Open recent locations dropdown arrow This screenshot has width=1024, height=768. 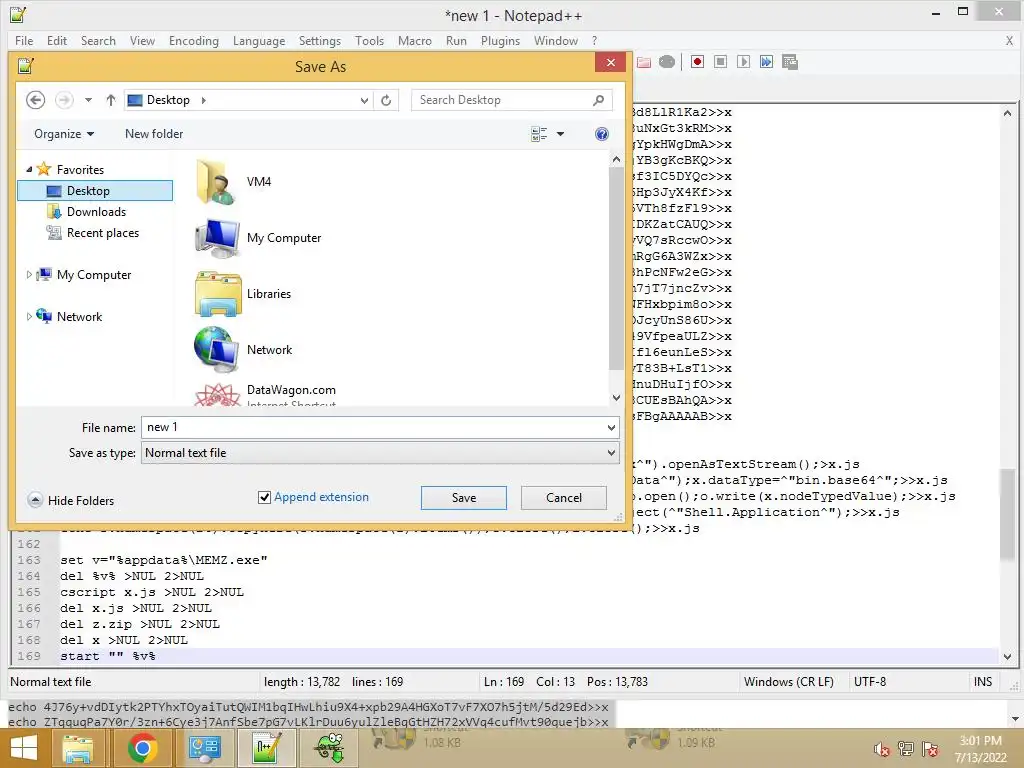tap(88, 100)
